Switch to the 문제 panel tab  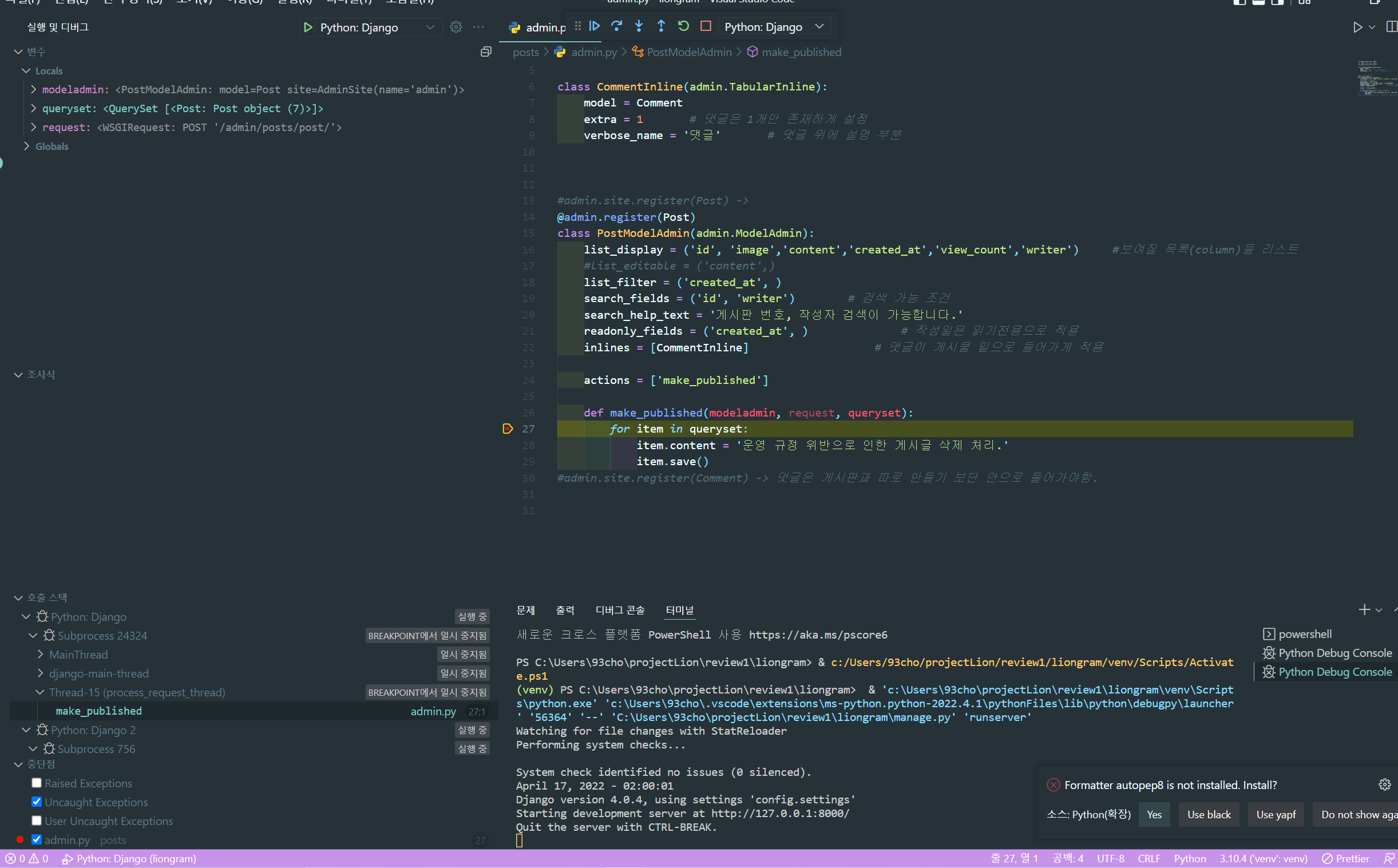[525, 611]
